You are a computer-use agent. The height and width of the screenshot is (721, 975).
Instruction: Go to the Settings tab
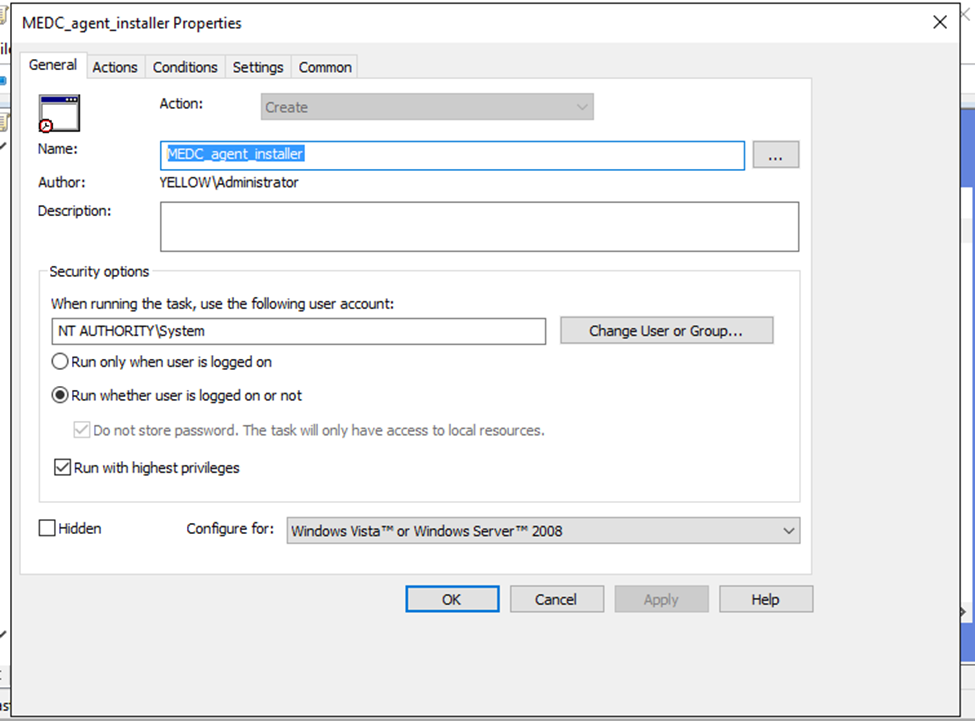coord(258,67)
